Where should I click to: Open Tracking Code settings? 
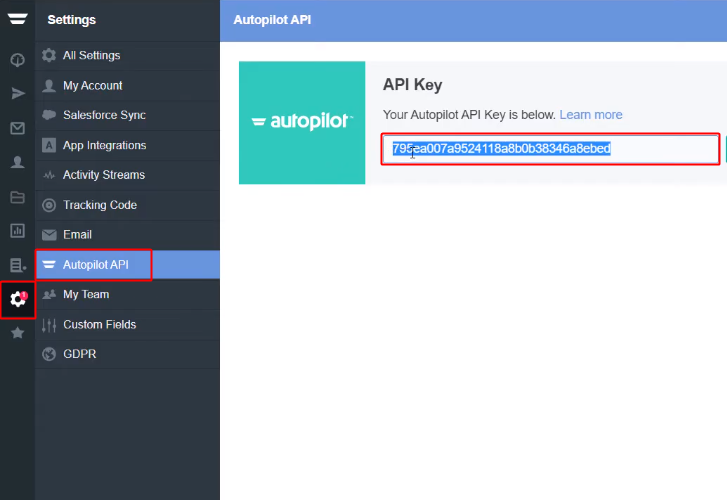128,205
